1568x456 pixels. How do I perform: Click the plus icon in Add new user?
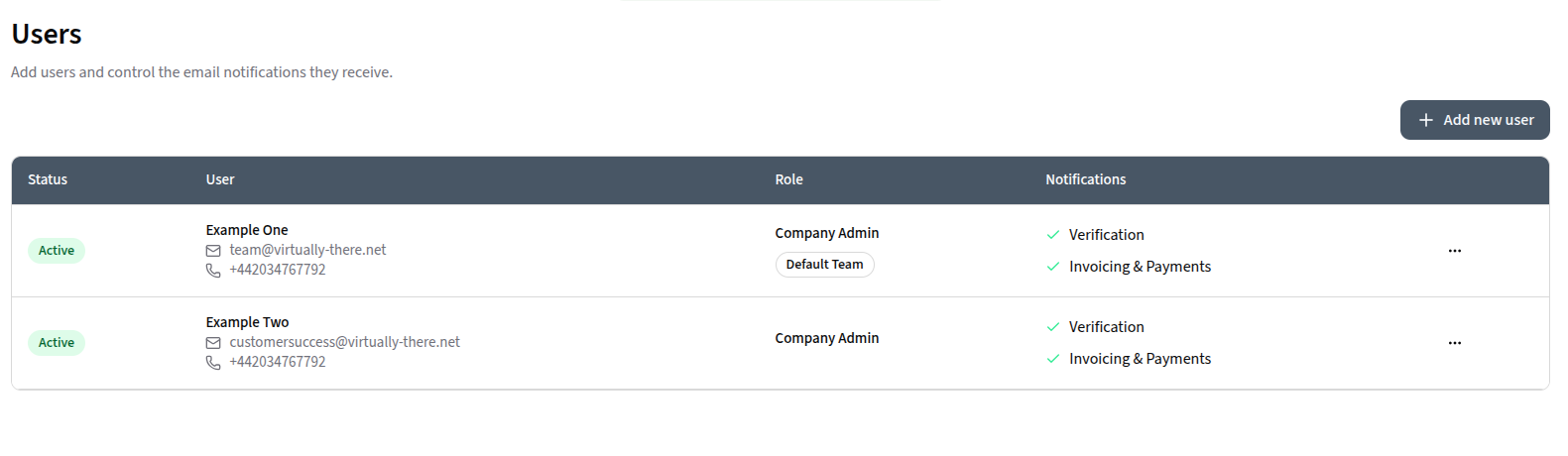[1426, 120]
